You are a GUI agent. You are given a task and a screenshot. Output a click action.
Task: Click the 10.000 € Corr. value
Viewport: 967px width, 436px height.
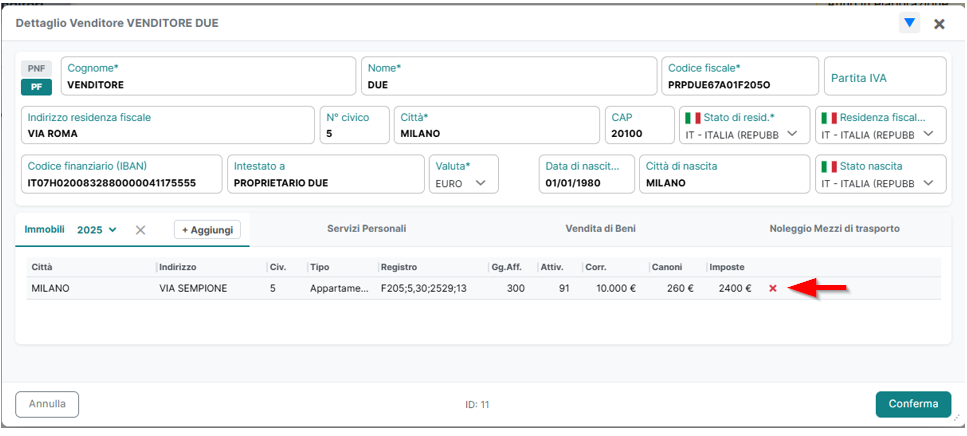(616, 288)
